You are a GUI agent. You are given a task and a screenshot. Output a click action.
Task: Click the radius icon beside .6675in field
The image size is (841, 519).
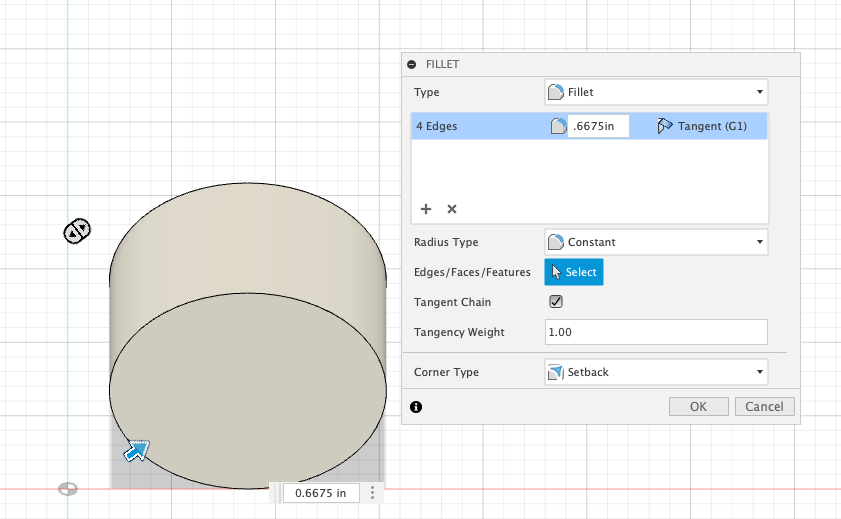[x=558, y=126]
